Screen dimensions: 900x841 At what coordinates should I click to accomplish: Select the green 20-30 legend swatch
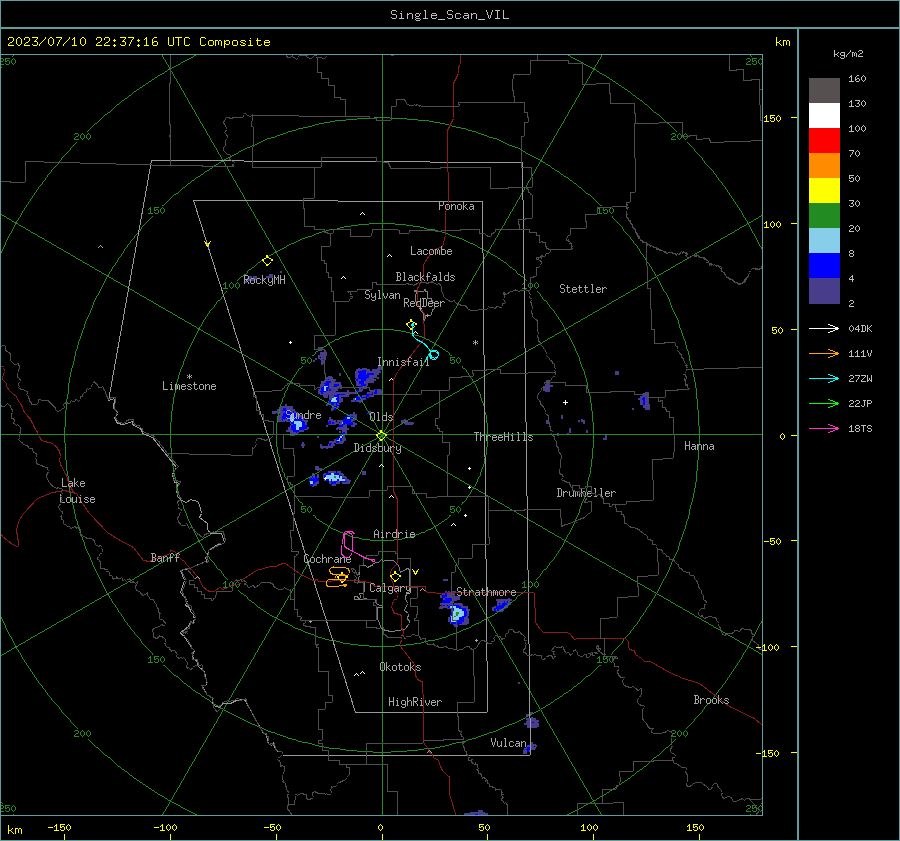click(x=824, y=216)
